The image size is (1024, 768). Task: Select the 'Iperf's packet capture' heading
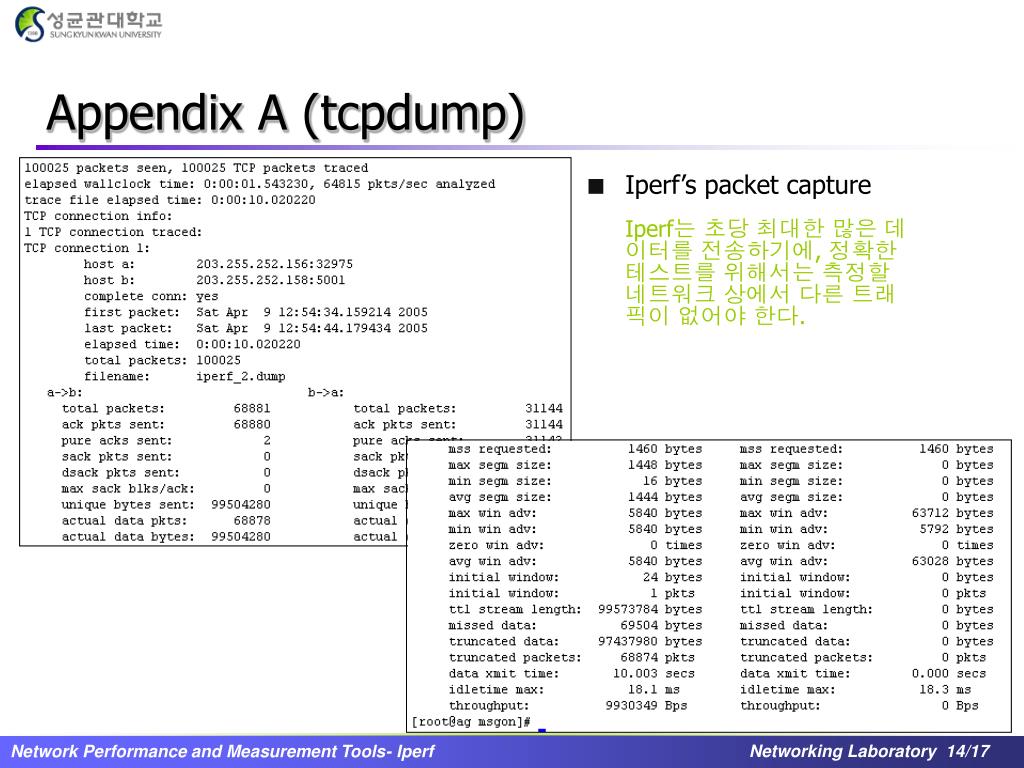coord(748,185)
